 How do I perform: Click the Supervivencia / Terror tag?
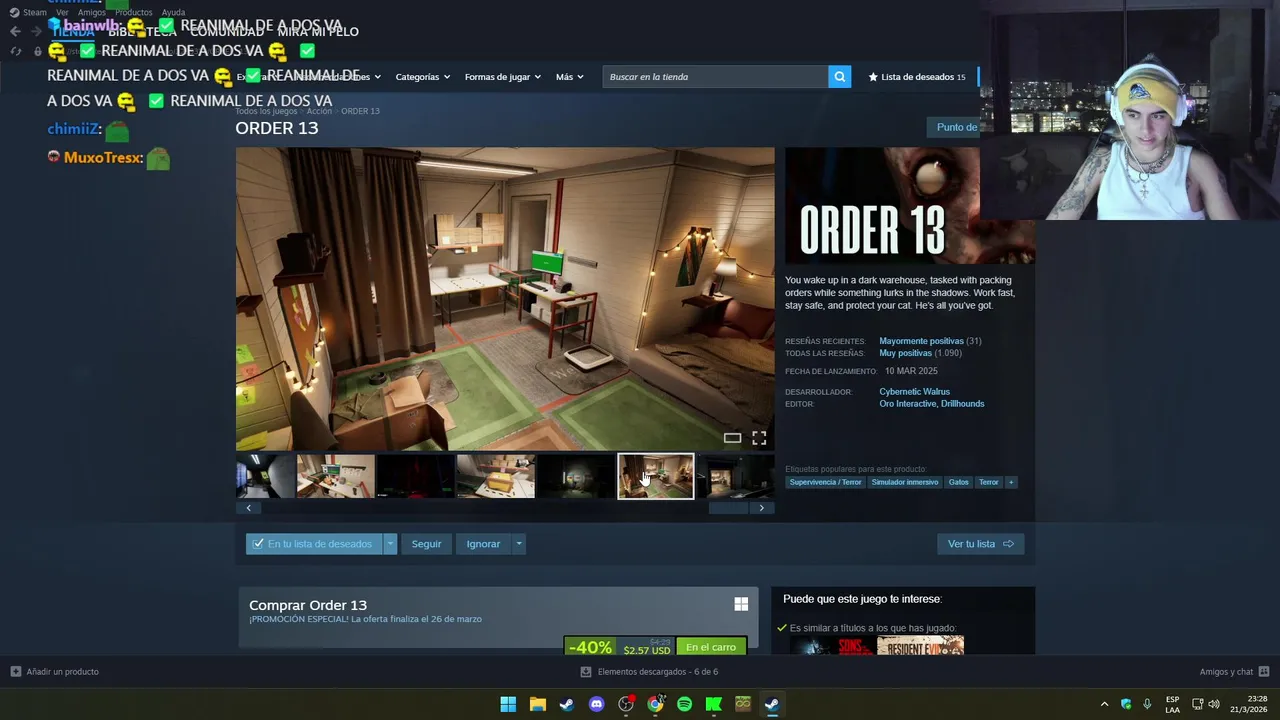825,482
